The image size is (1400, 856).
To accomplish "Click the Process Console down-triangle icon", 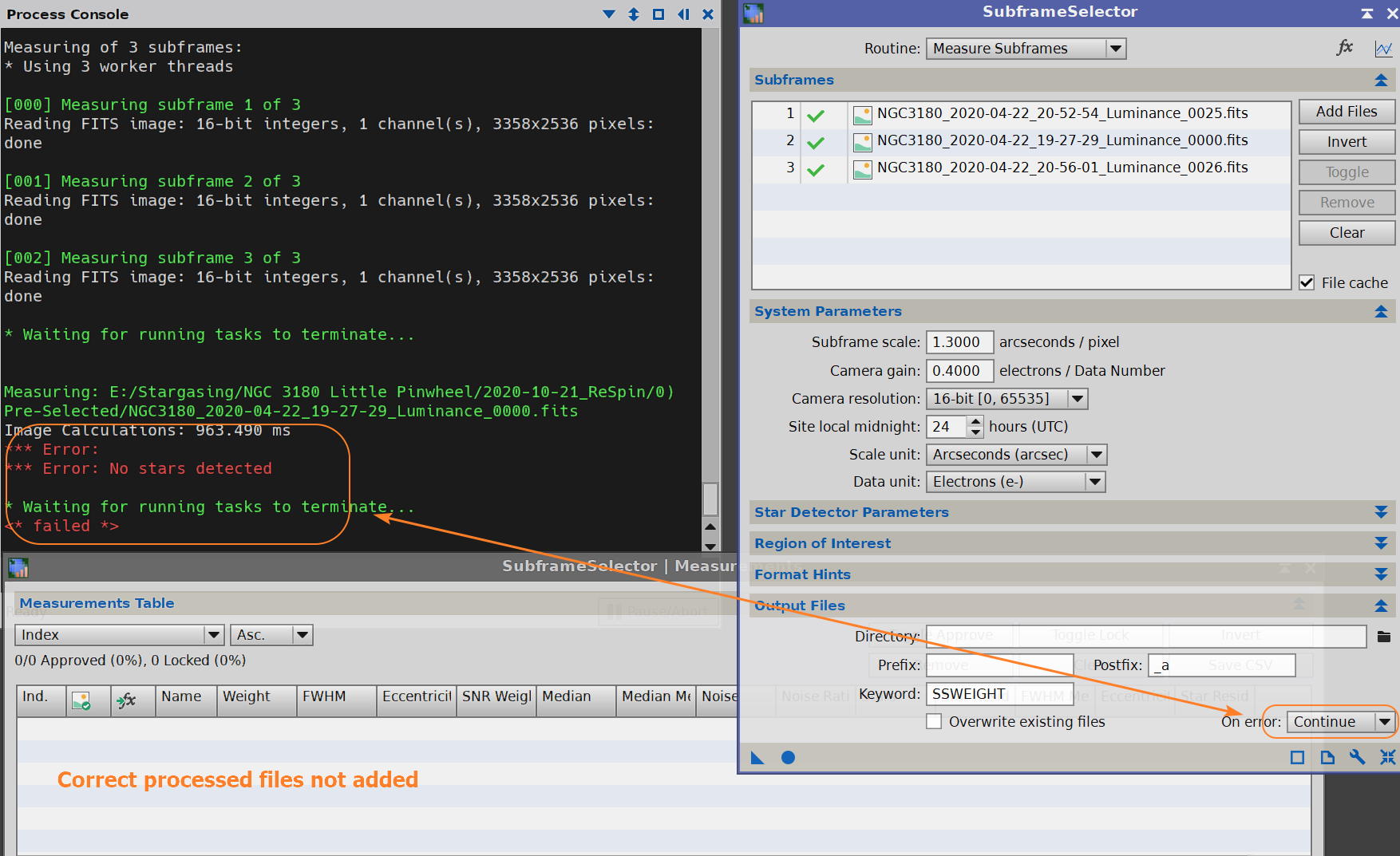I will (609, 14).
